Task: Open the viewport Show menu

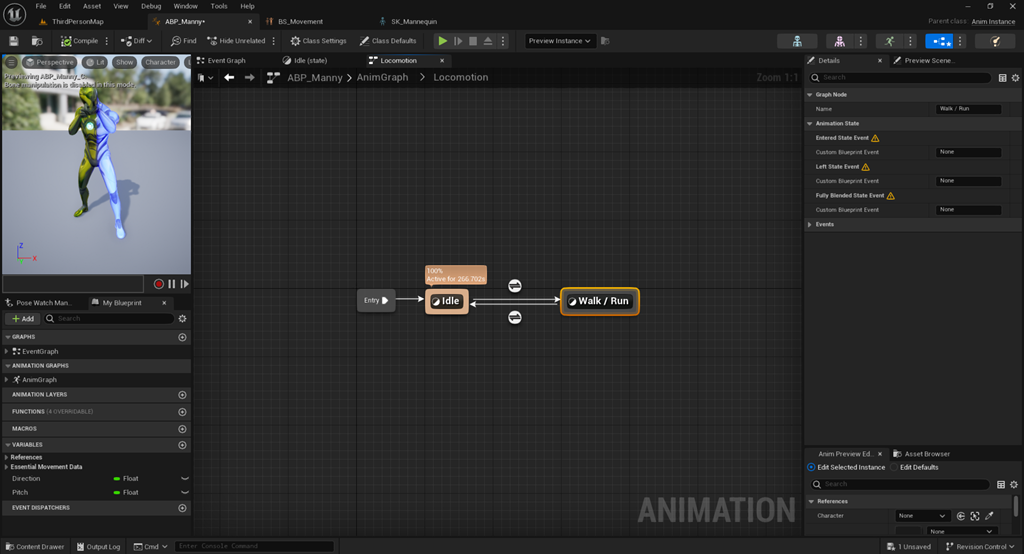Action: click(124, 62)
